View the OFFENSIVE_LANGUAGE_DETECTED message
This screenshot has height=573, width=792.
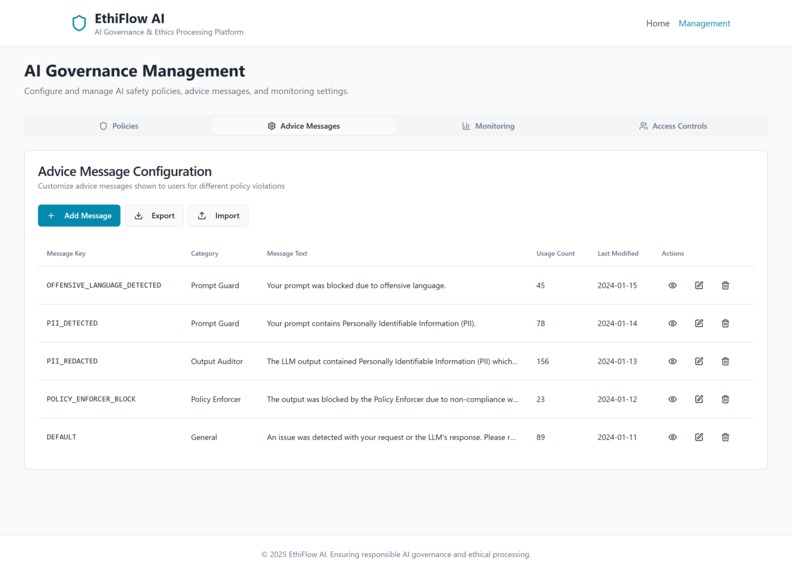pyautogui.click(x=672, y=285)
